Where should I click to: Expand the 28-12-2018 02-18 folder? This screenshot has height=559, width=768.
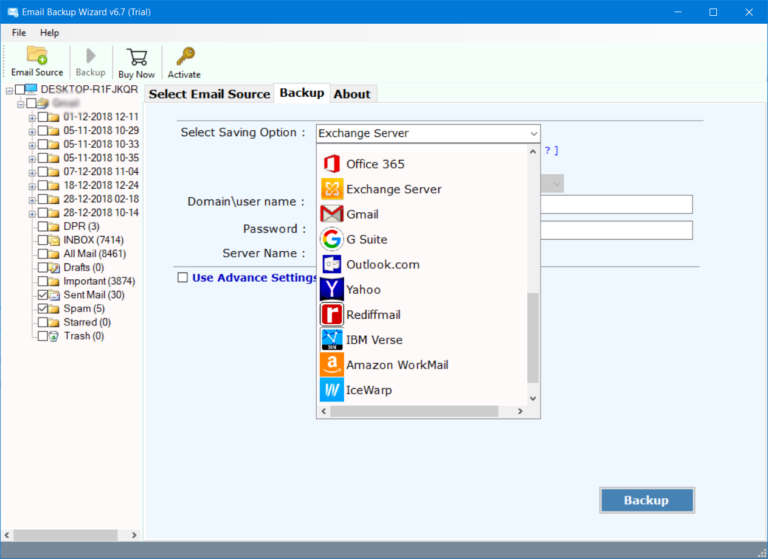click(32, 200)
